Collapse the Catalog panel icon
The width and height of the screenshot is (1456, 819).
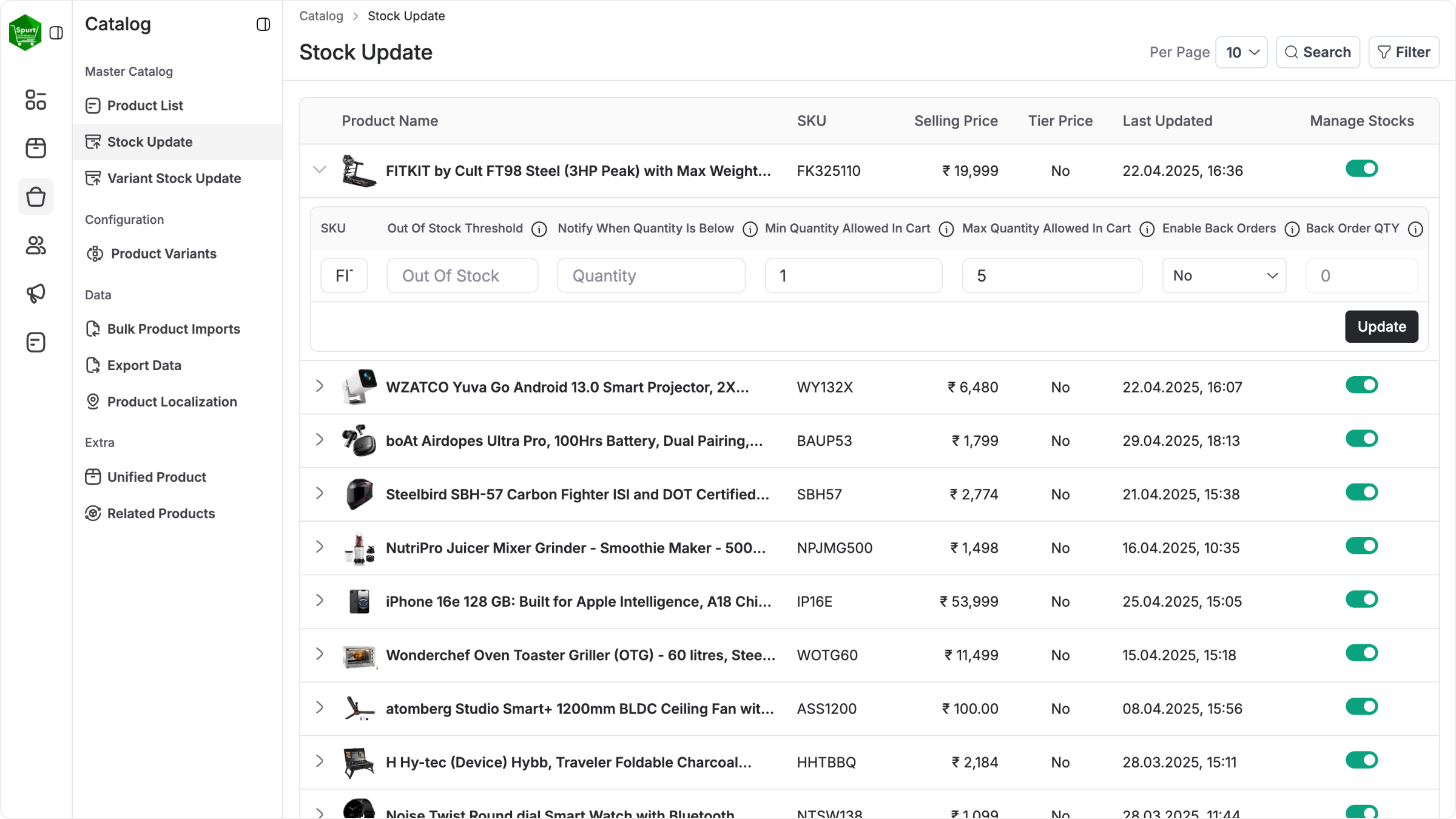[x=263, y=24]
